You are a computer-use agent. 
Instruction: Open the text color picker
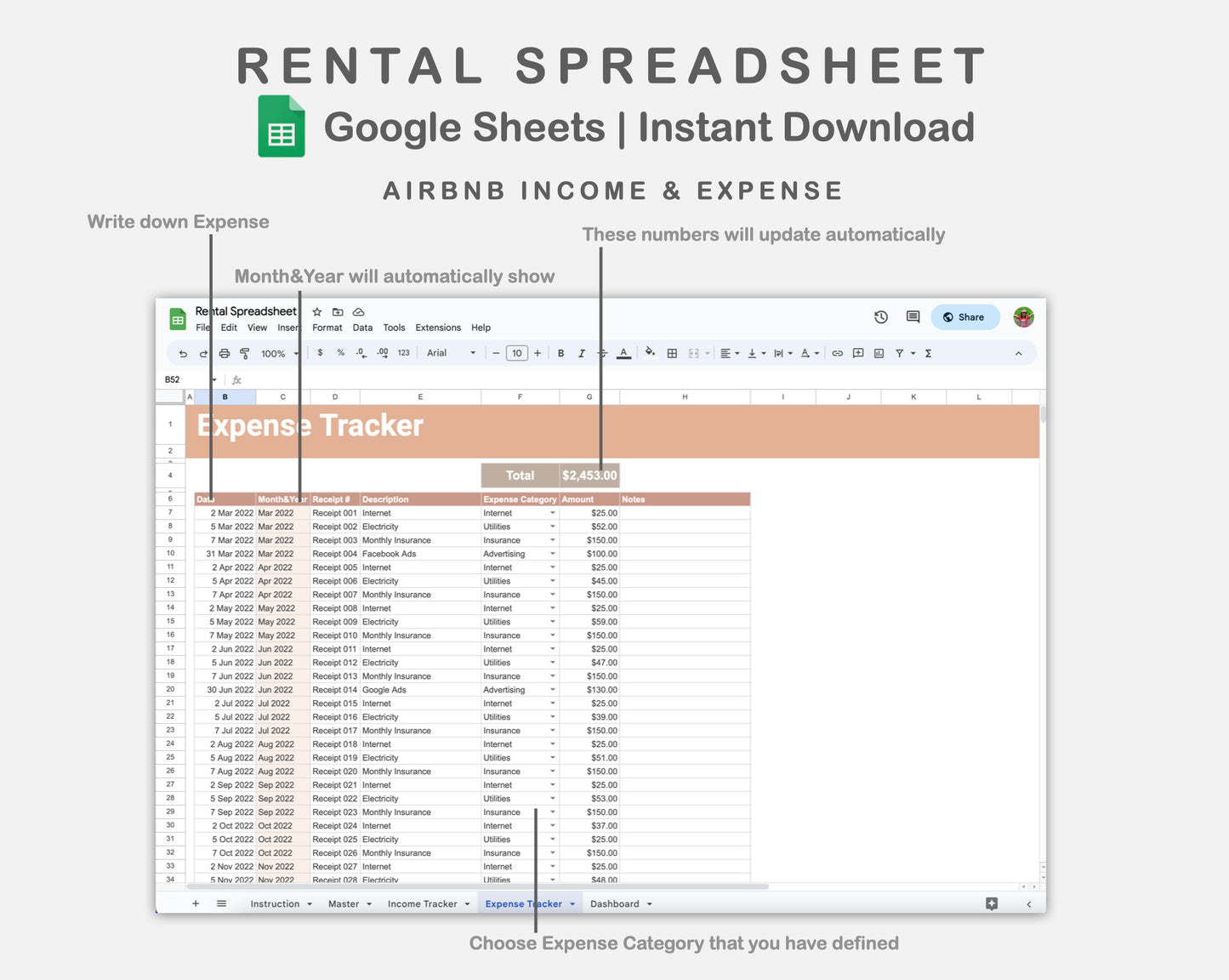point(624,352)
